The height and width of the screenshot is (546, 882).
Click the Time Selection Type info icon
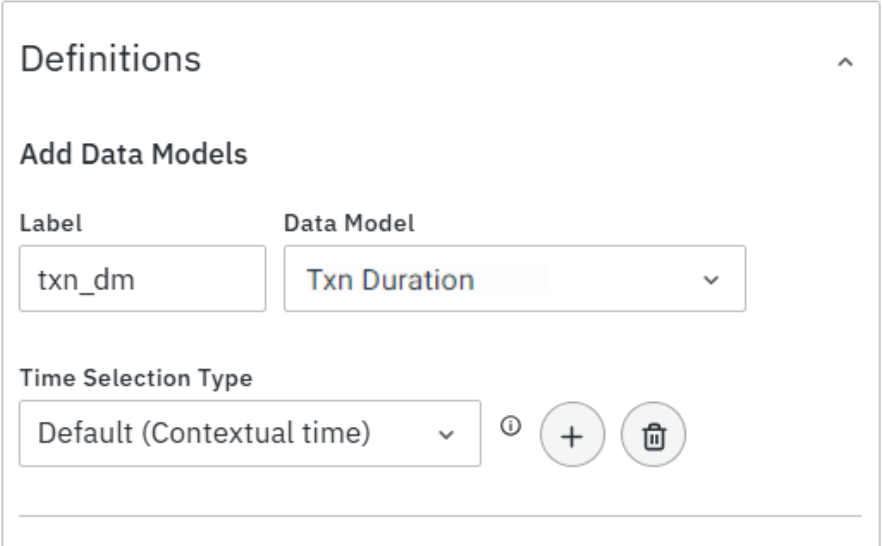(511, 425)
